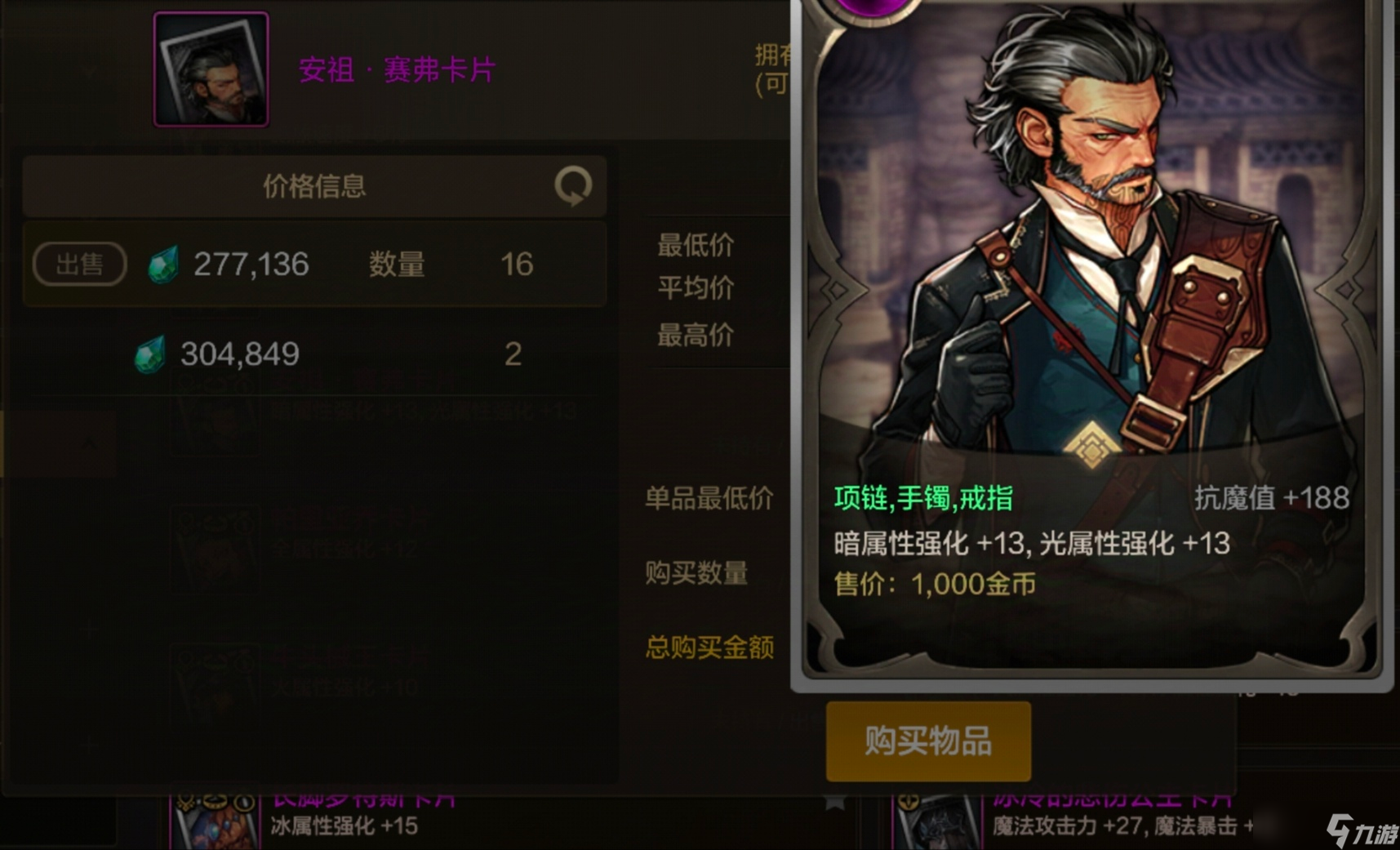The image size is (1400, 850).
Task: Click the 项链,手镯,戒指 equip slot text
Action: [923, 497]
